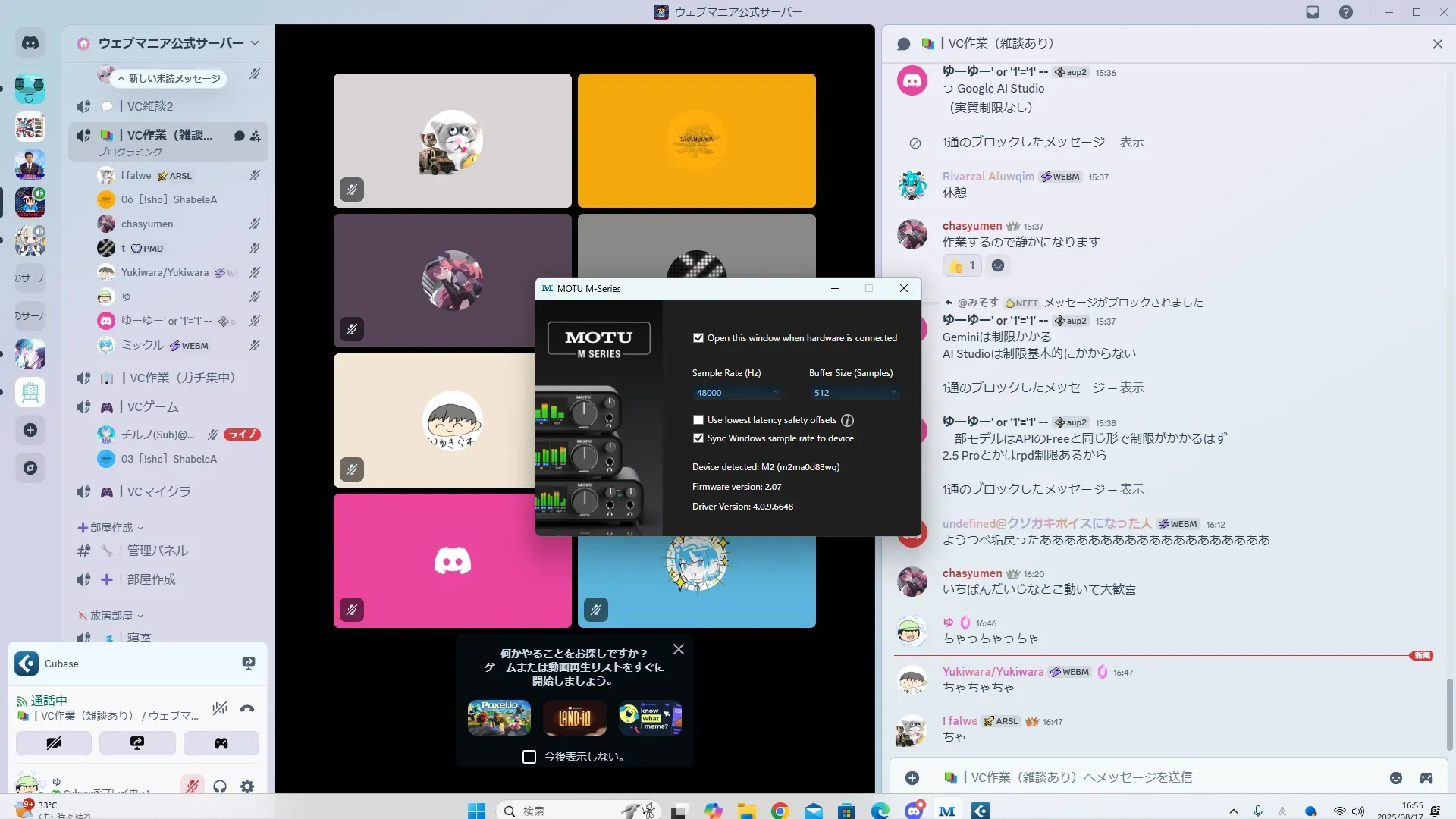Show the first blocked message link

coord(1131,142)
